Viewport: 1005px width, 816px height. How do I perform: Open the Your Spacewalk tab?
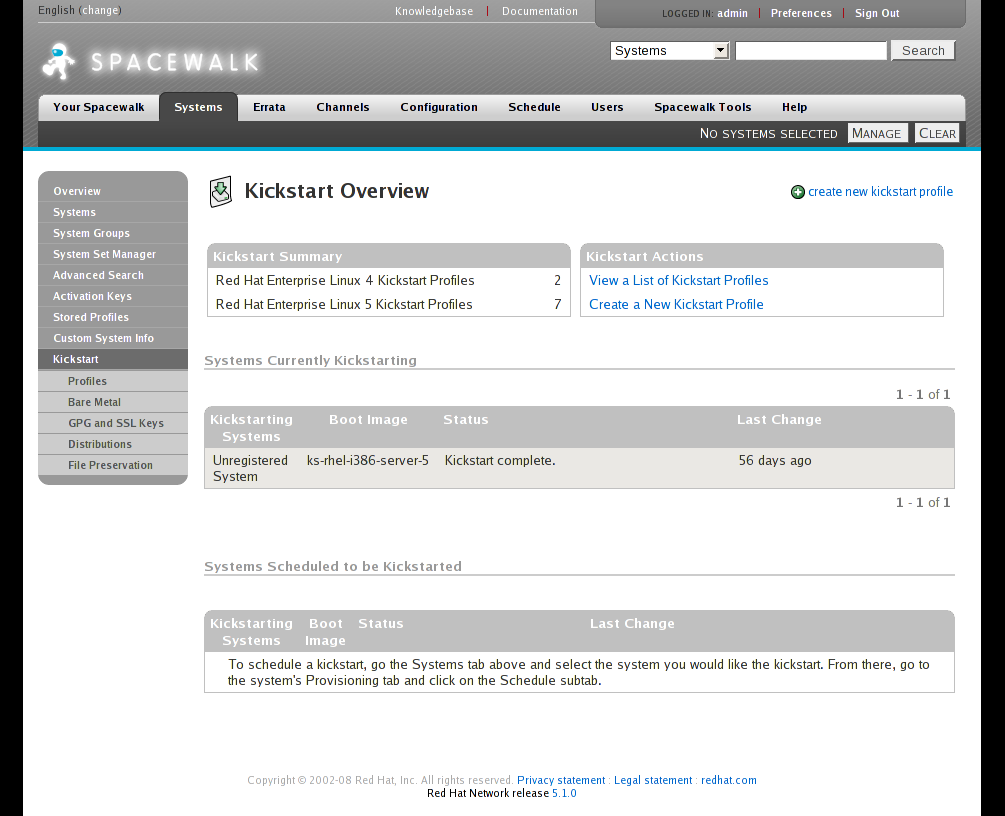[99, 107]
